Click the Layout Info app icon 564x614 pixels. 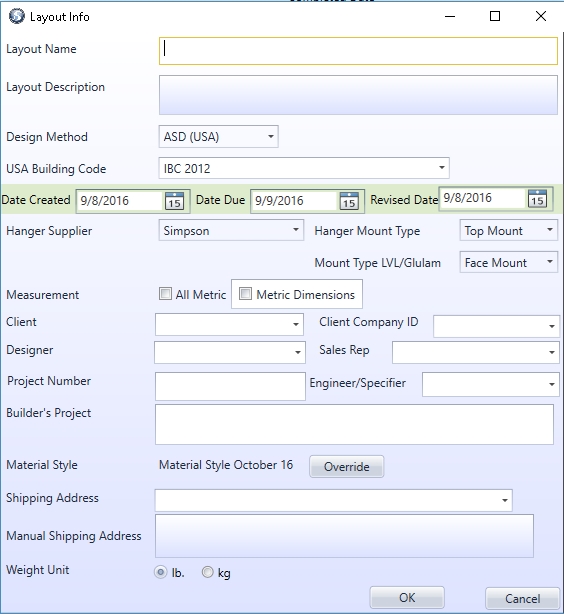tap(16, 16)
